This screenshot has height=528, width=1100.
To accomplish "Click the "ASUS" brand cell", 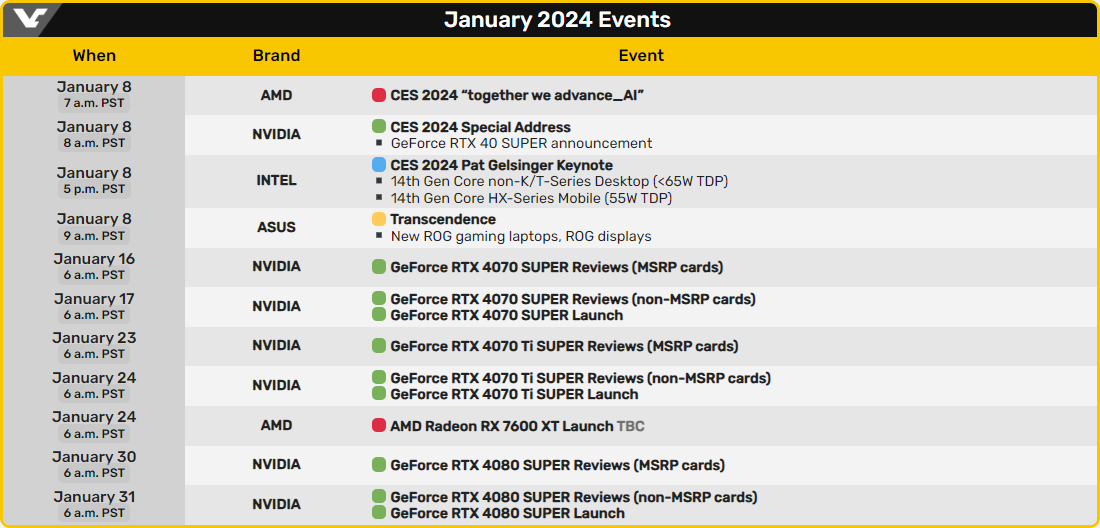I will (x=276, y=228).
